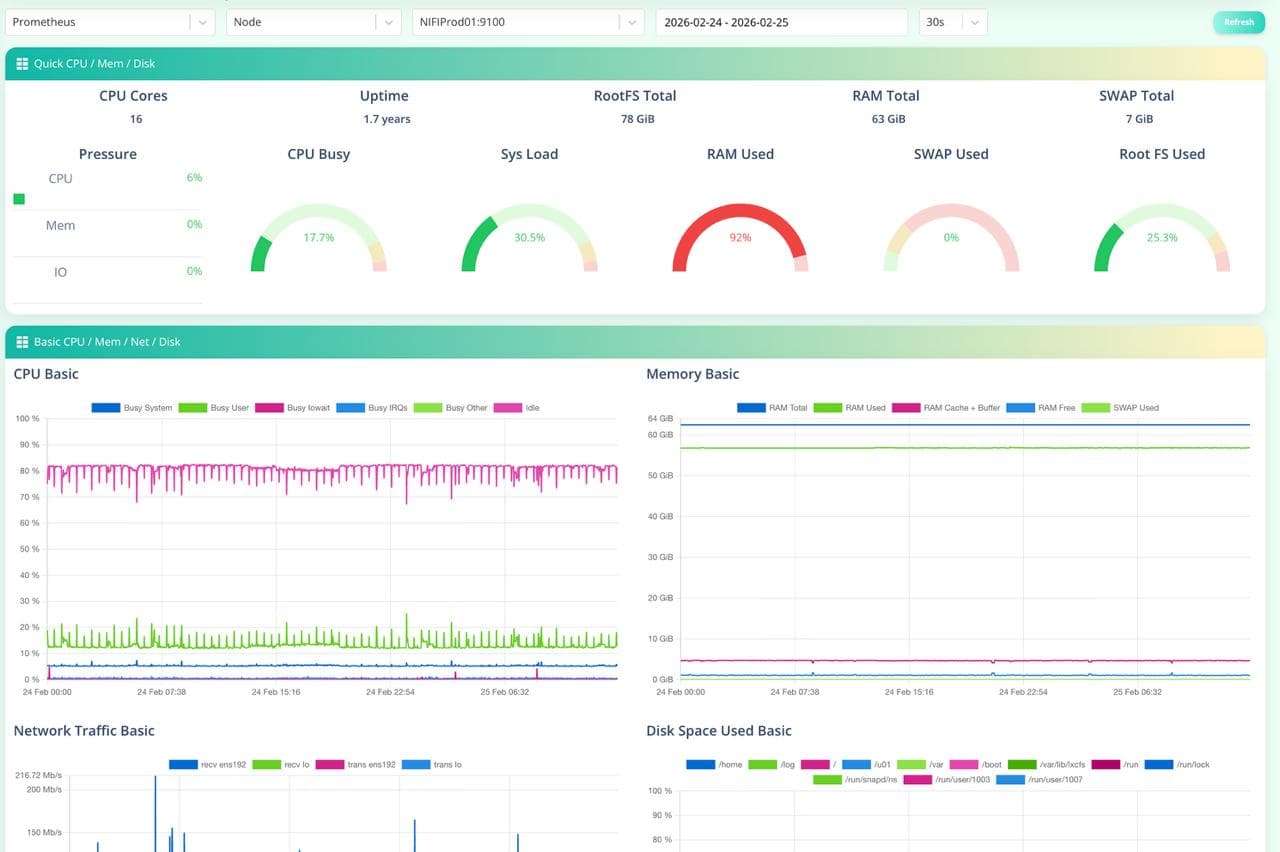Image resolution: width=1280 pixels, height=852 pixels.
Task: Click the grid icon beside Basic CPU / Mem / Net / Disk
Action: coord(22,342)
